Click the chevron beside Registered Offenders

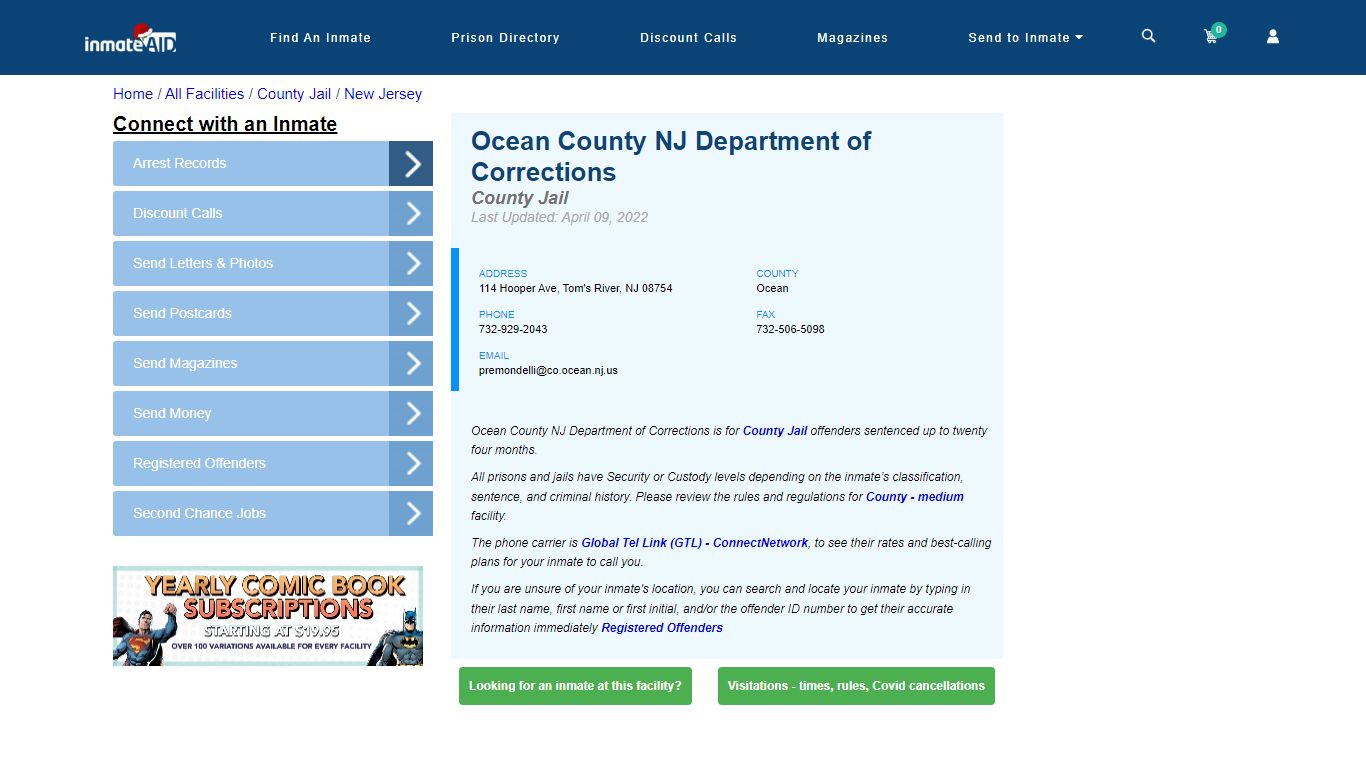point(411,463)
